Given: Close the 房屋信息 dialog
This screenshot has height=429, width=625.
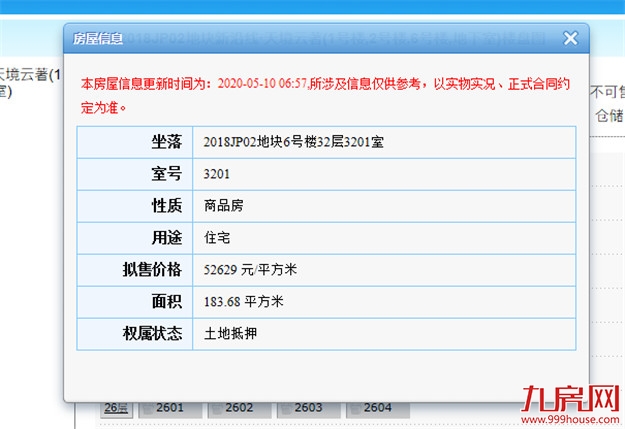Looking at the screenshot, I should click(x=570, y=38).
